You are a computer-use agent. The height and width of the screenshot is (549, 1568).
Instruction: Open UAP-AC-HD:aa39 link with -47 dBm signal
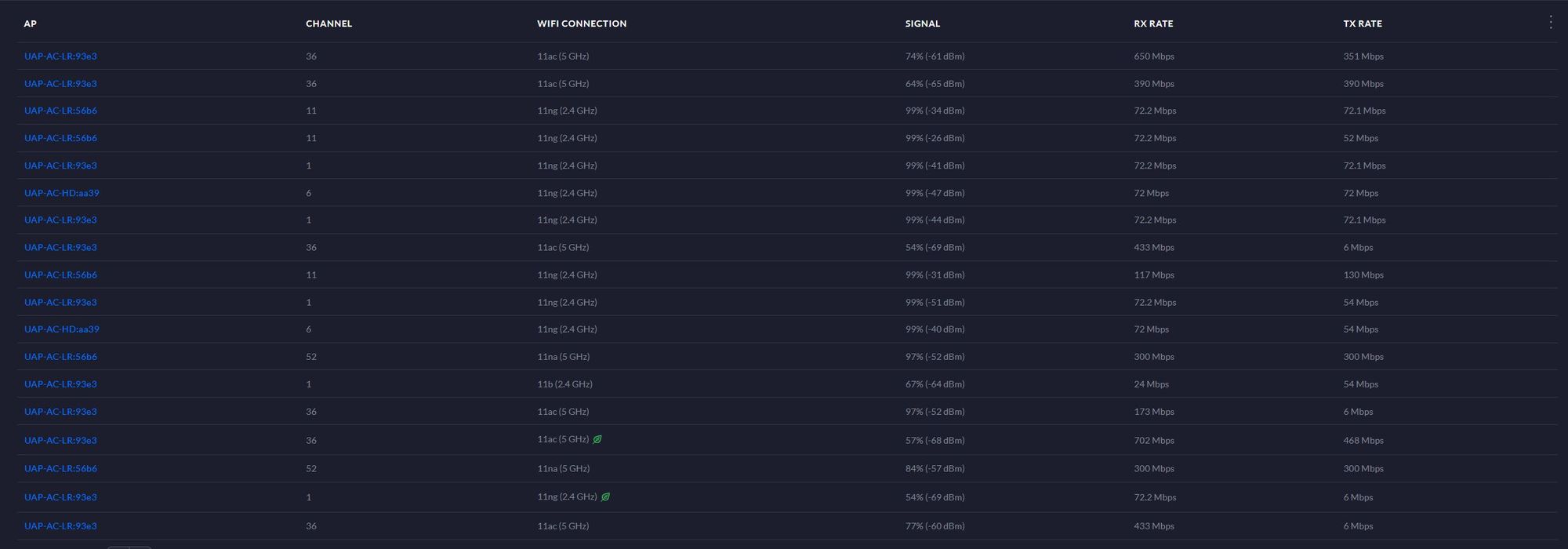point(62,193)
